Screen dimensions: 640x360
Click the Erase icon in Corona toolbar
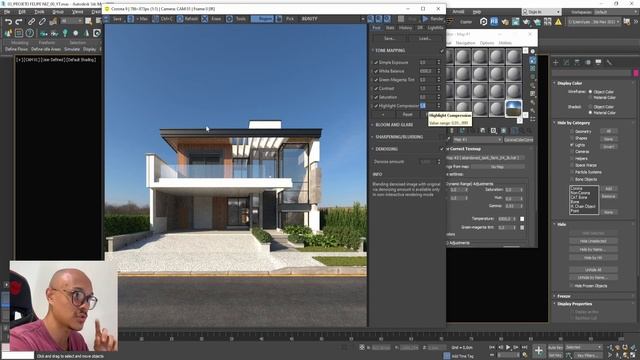204,19
